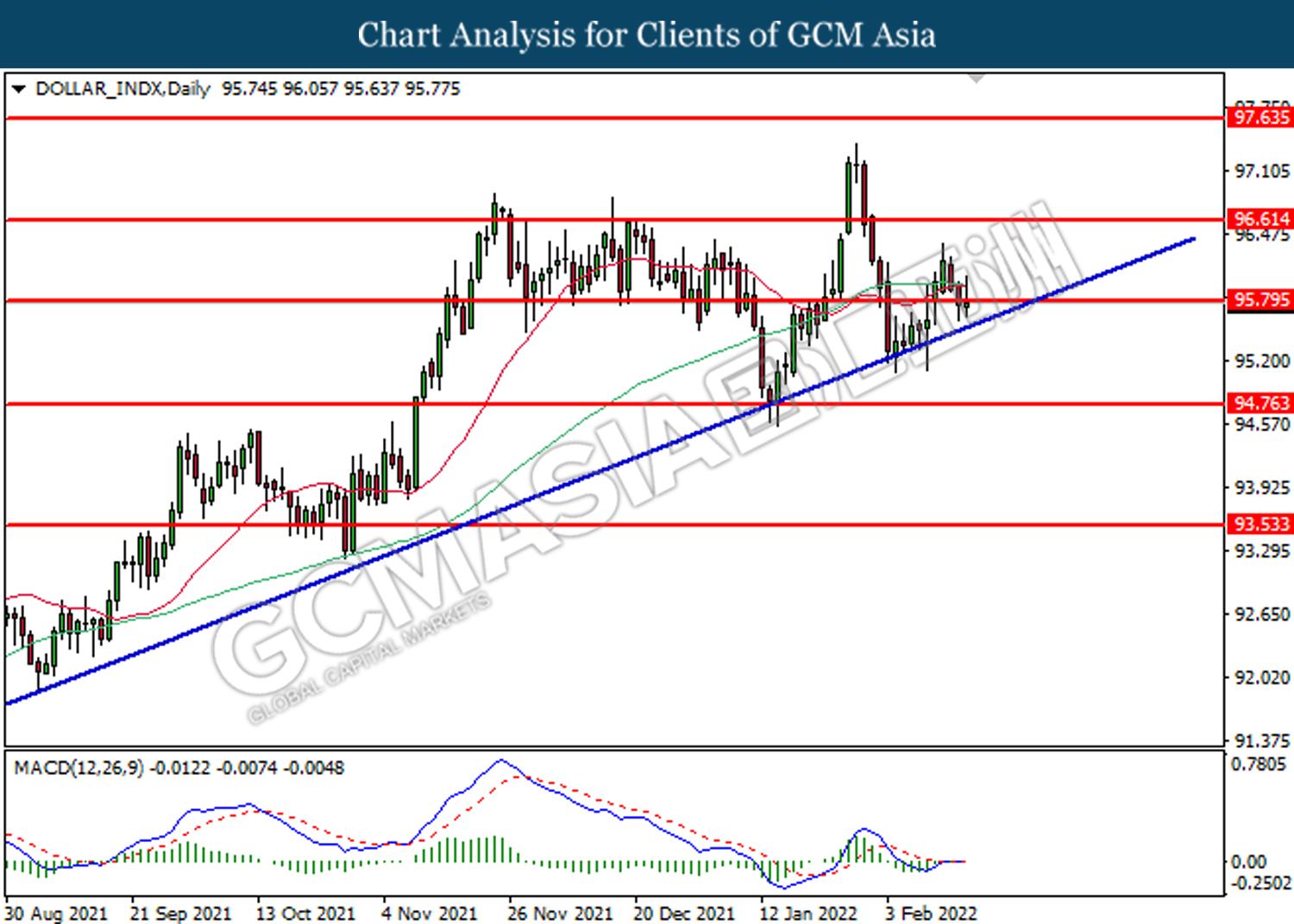Click the 93.295 price axis value
Viewport: 1294px width, 924px height.
(1262, 551)
